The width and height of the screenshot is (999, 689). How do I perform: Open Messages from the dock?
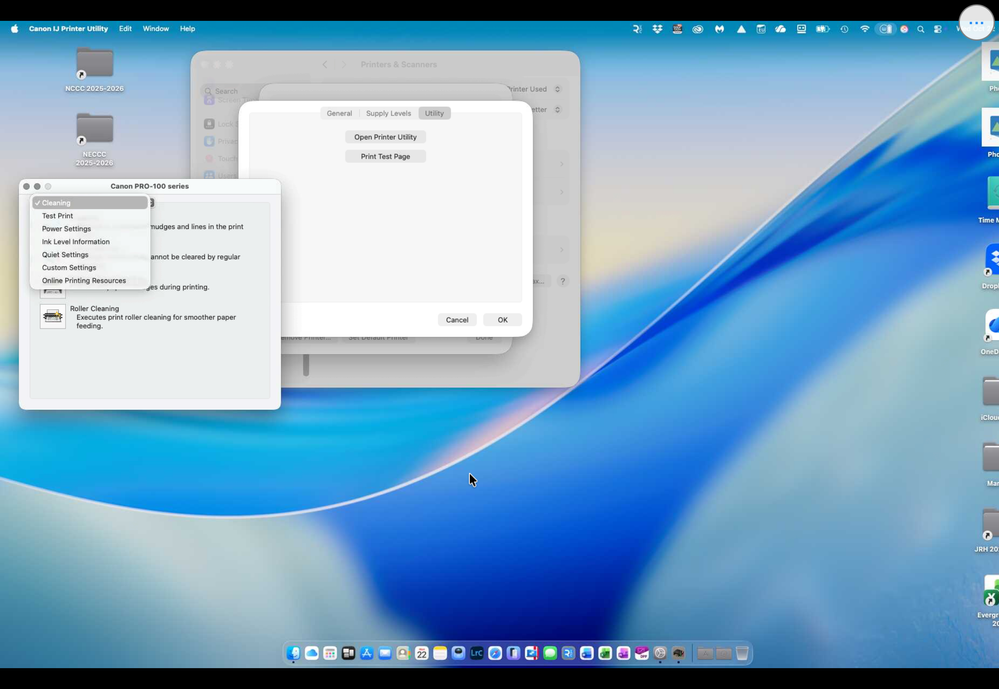[550, 653]
